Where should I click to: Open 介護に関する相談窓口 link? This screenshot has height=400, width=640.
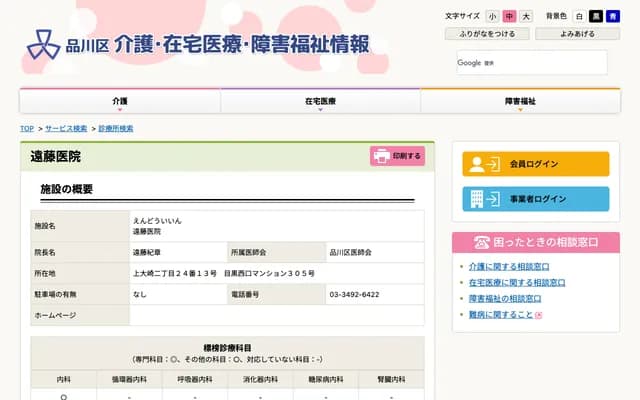(510, 267)
